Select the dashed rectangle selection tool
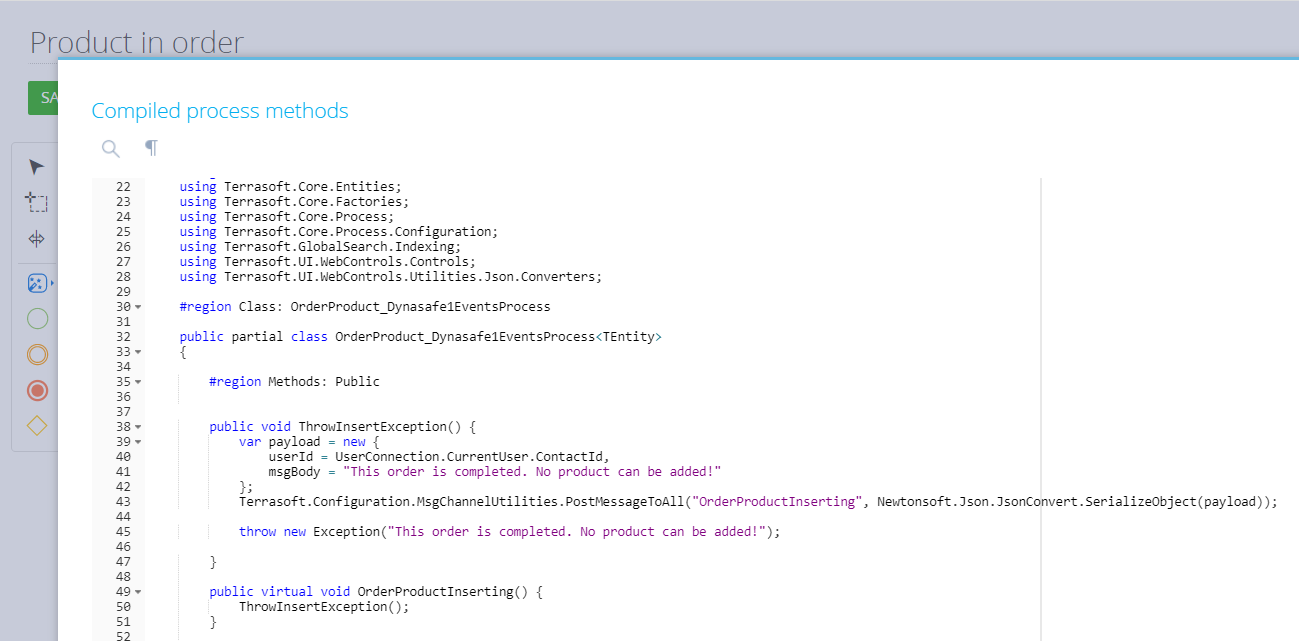Viewport: 1299px width, 641px height. click(x=37, y=202)
